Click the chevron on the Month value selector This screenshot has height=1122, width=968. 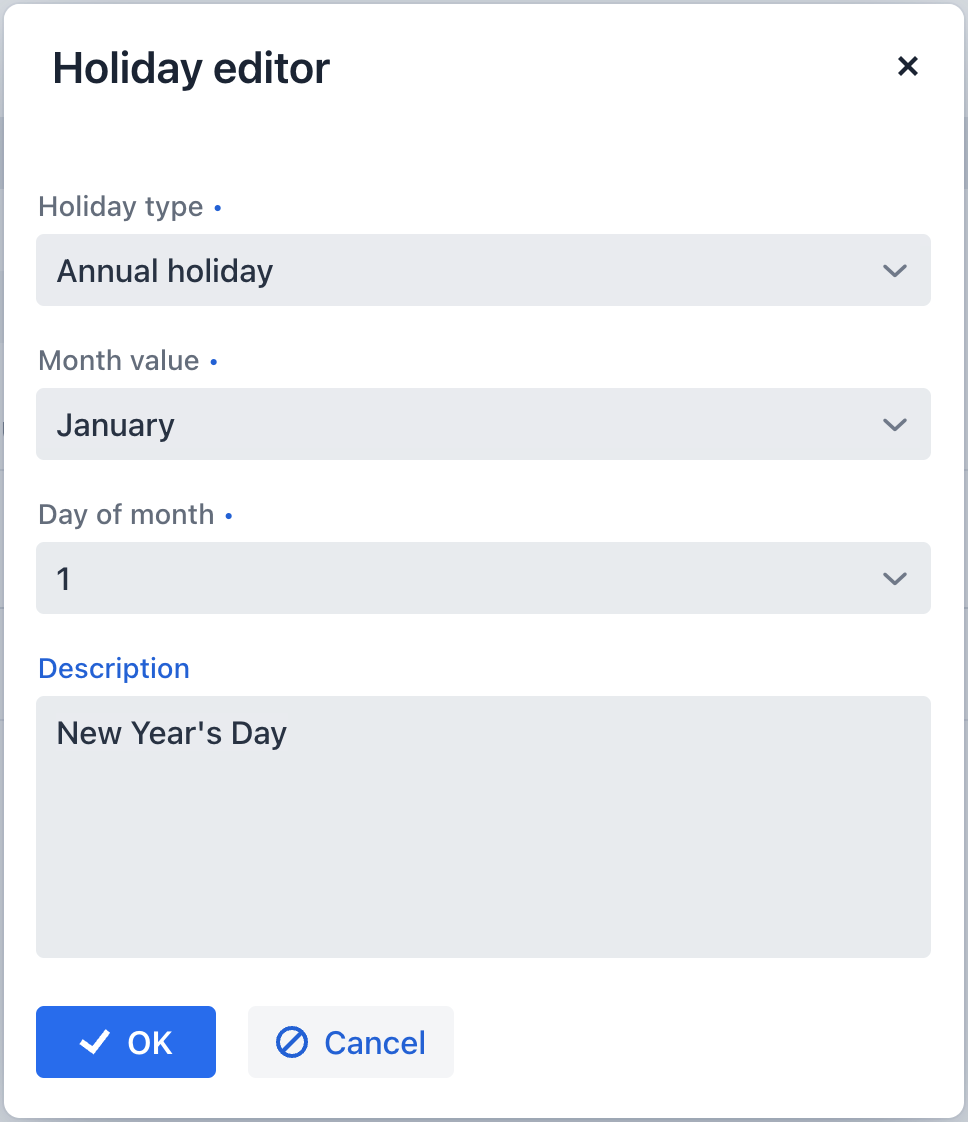[896, 424]
